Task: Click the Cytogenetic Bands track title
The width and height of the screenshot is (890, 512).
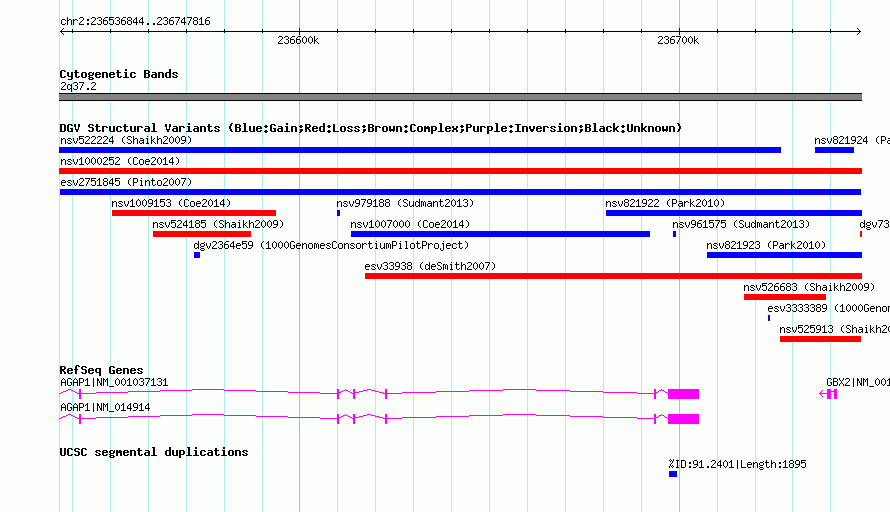Action: click(x=119, y=74)
